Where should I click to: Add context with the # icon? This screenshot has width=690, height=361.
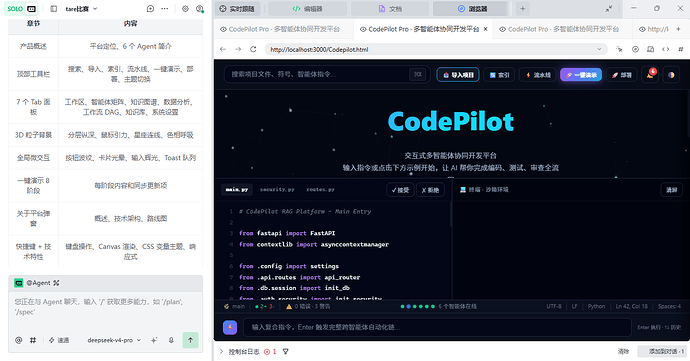point(33,340)
